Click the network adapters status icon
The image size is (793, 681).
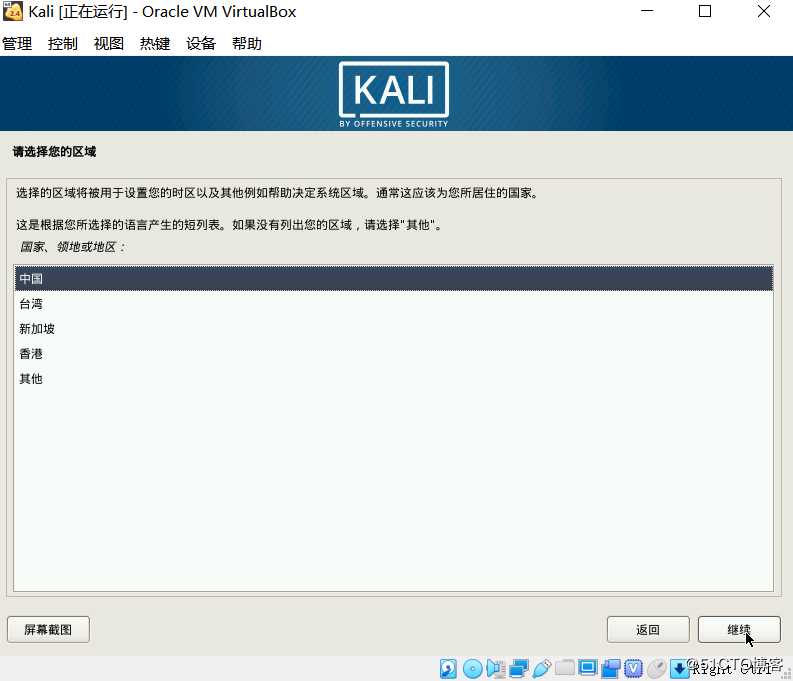coord(518,669)
